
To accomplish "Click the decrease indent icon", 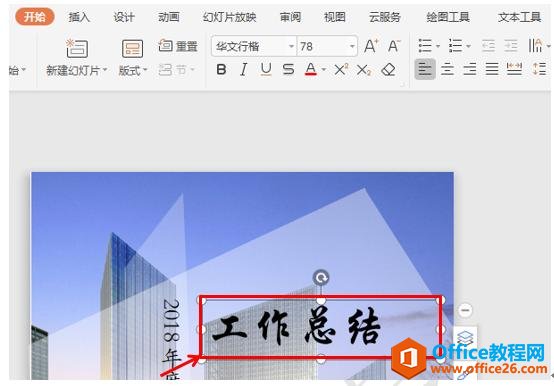I will point(488,46).
